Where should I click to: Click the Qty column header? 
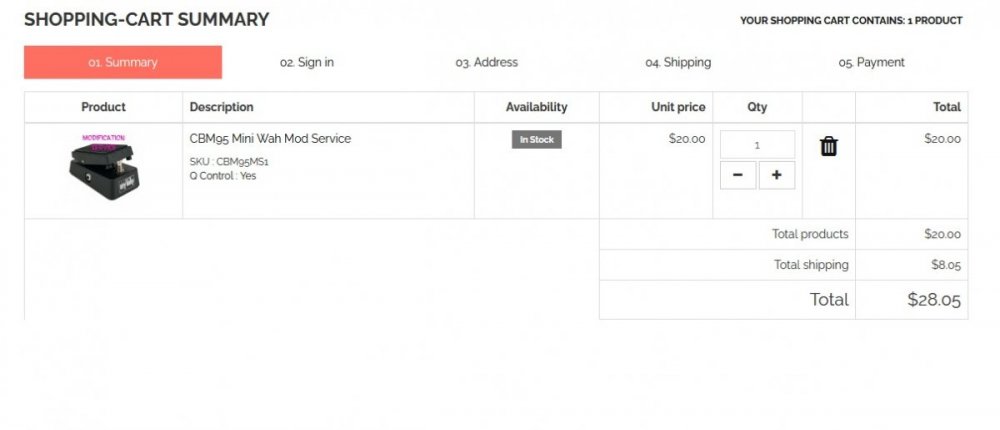[x=757, y=107]
